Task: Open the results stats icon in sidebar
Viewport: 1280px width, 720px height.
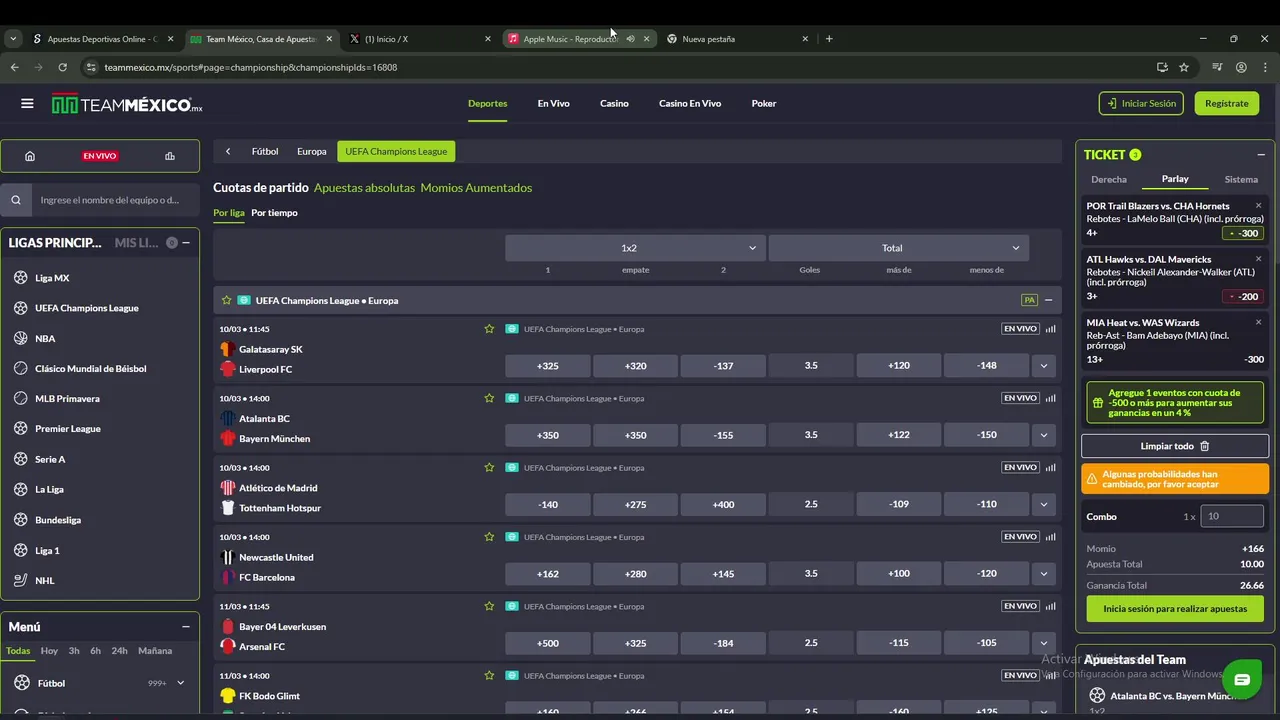Action: click(x=170, y=156)
